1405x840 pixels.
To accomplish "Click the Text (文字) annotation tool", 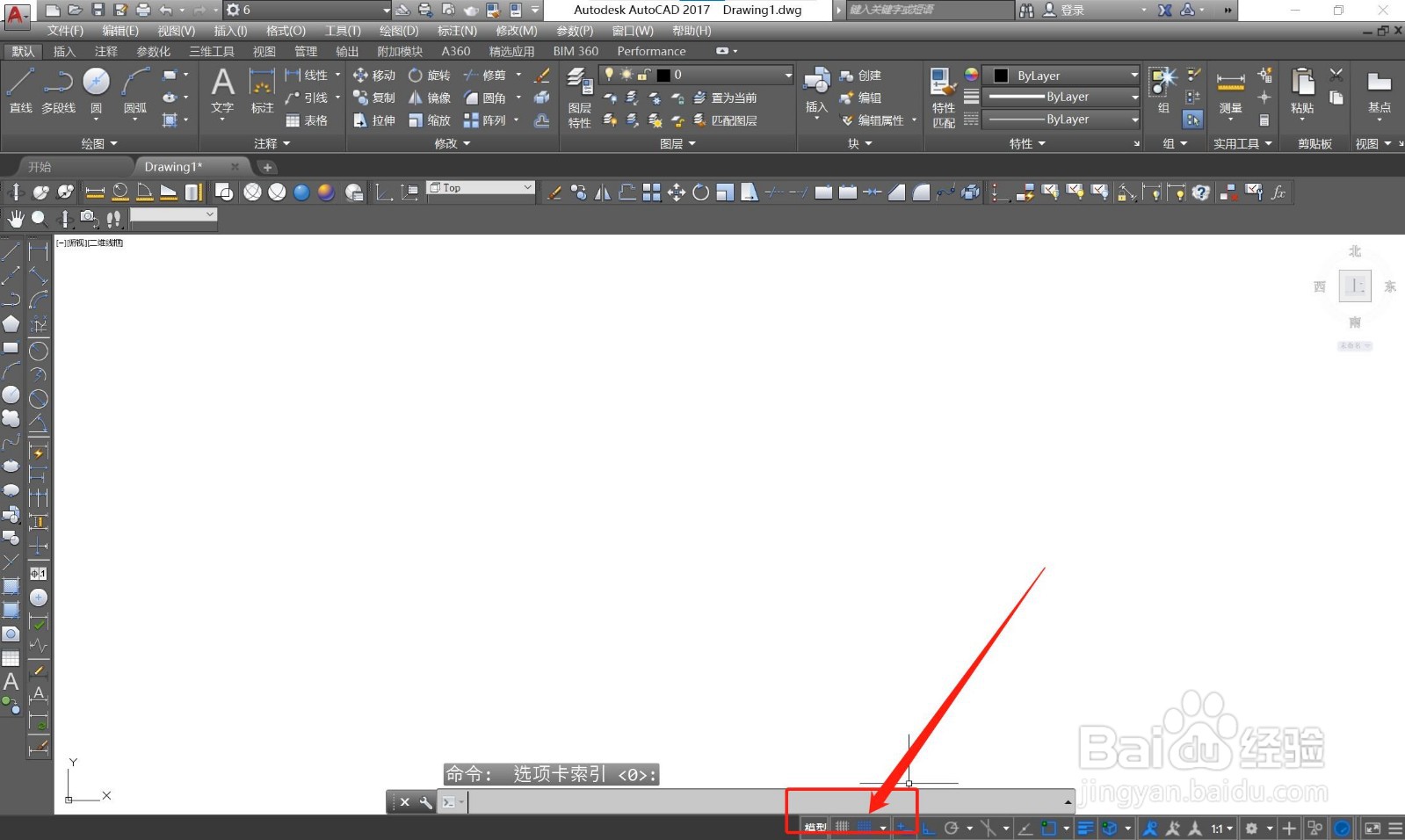I will point(222,91).
